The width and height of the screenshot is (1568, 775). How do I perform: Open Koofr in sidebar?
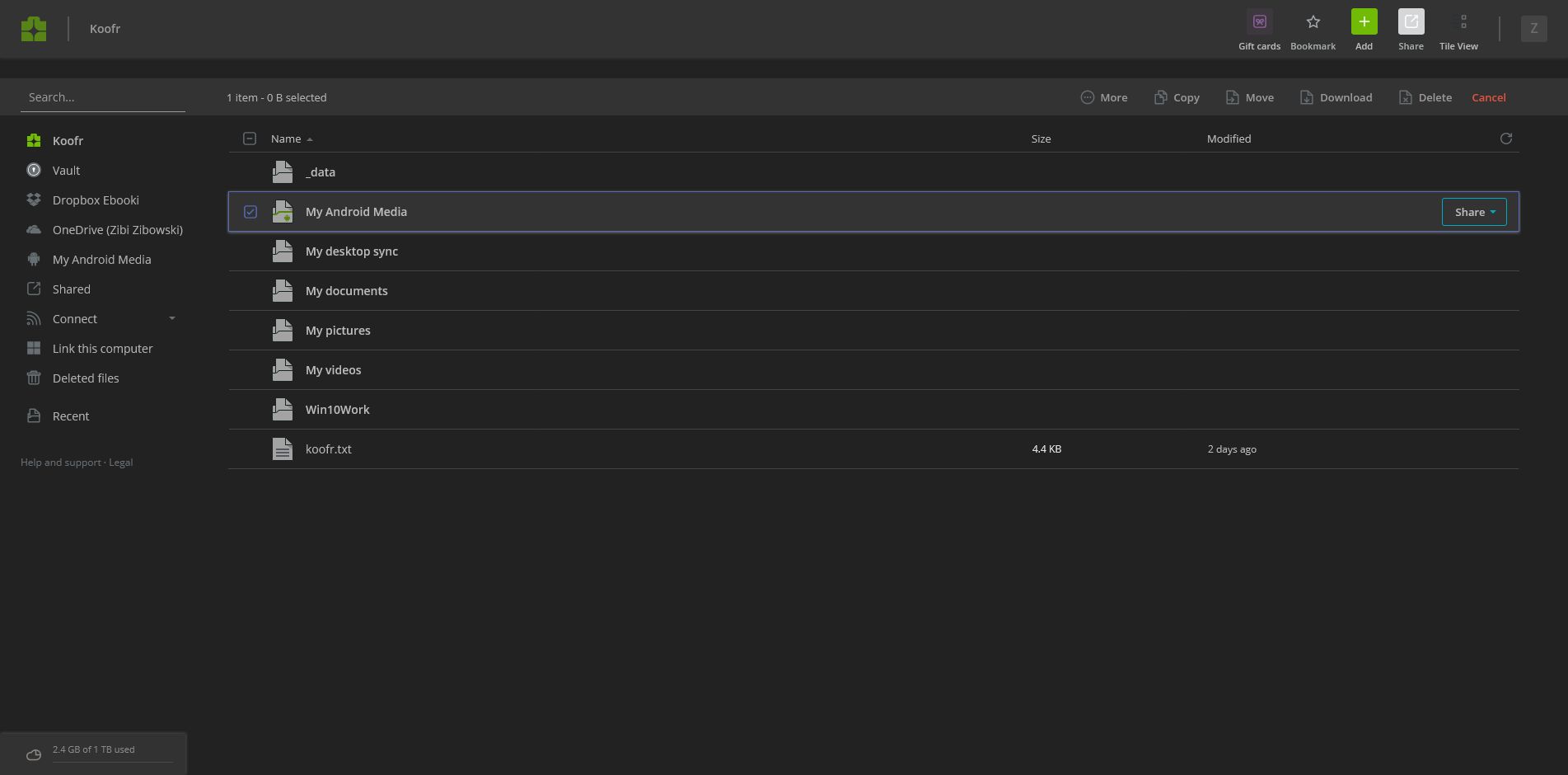coord(68,141)
